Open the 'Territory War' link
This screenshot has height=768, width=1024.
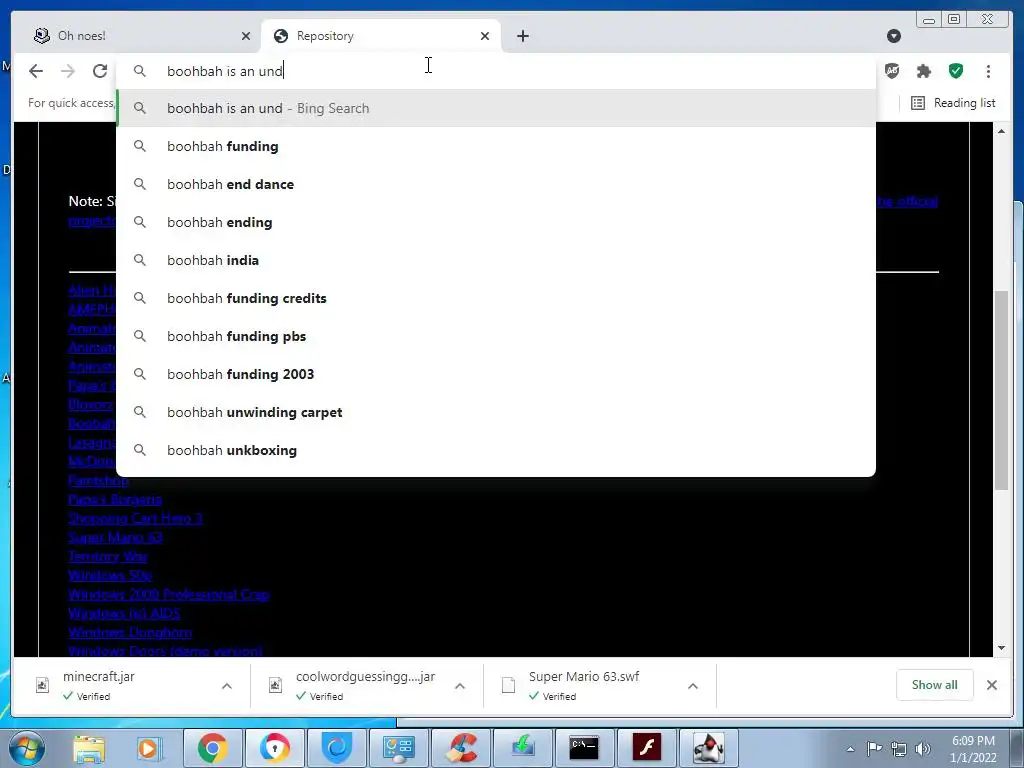pos(108,556)
